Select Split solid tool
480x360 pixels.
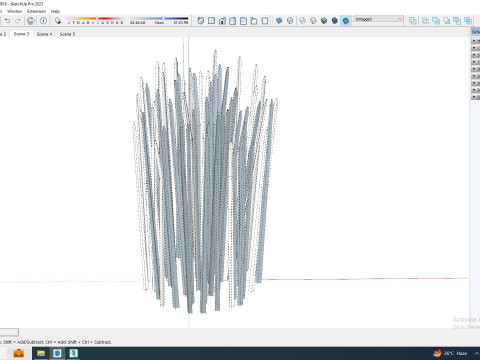click(x=468, y=21)
